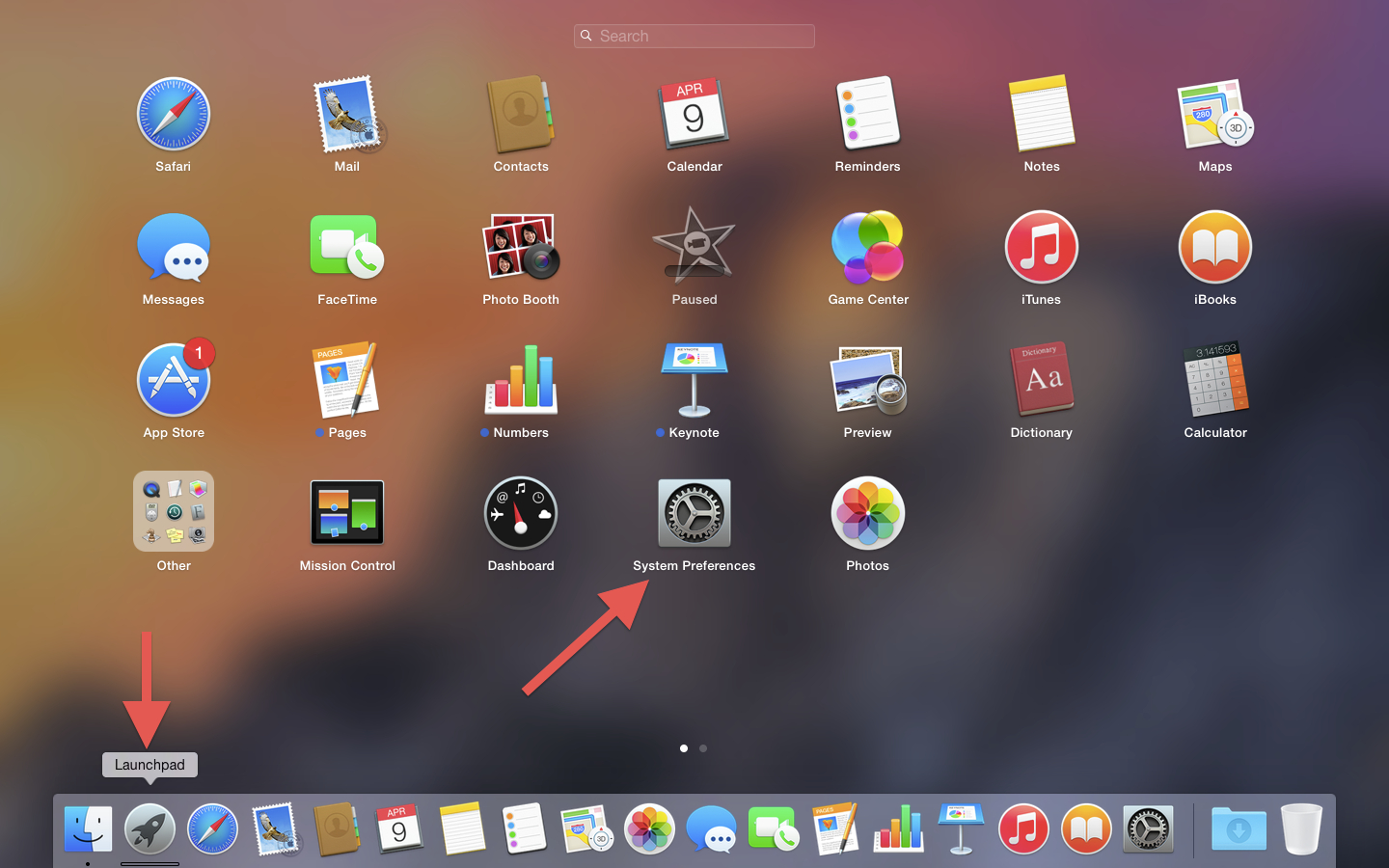Open Maps from the Dock
The image size is (1389, 868).
click(x=586, y=828)
